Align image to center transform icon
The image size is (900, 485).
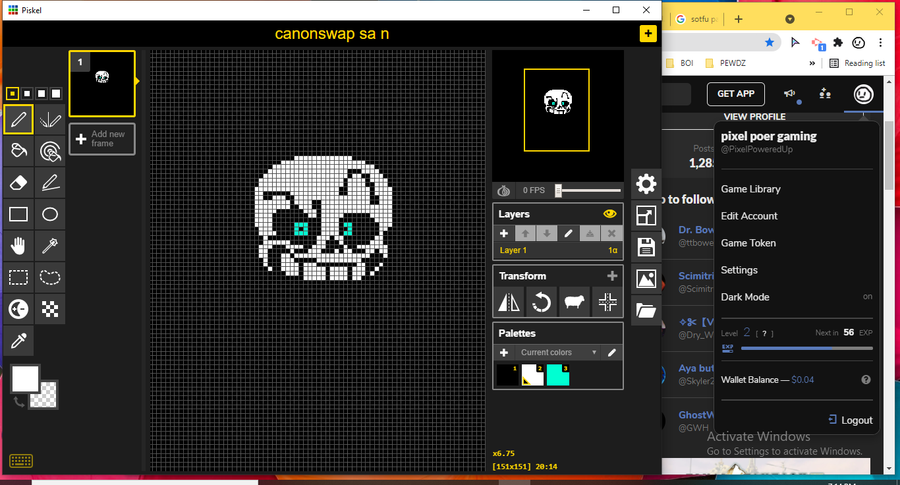click(607, 302)
